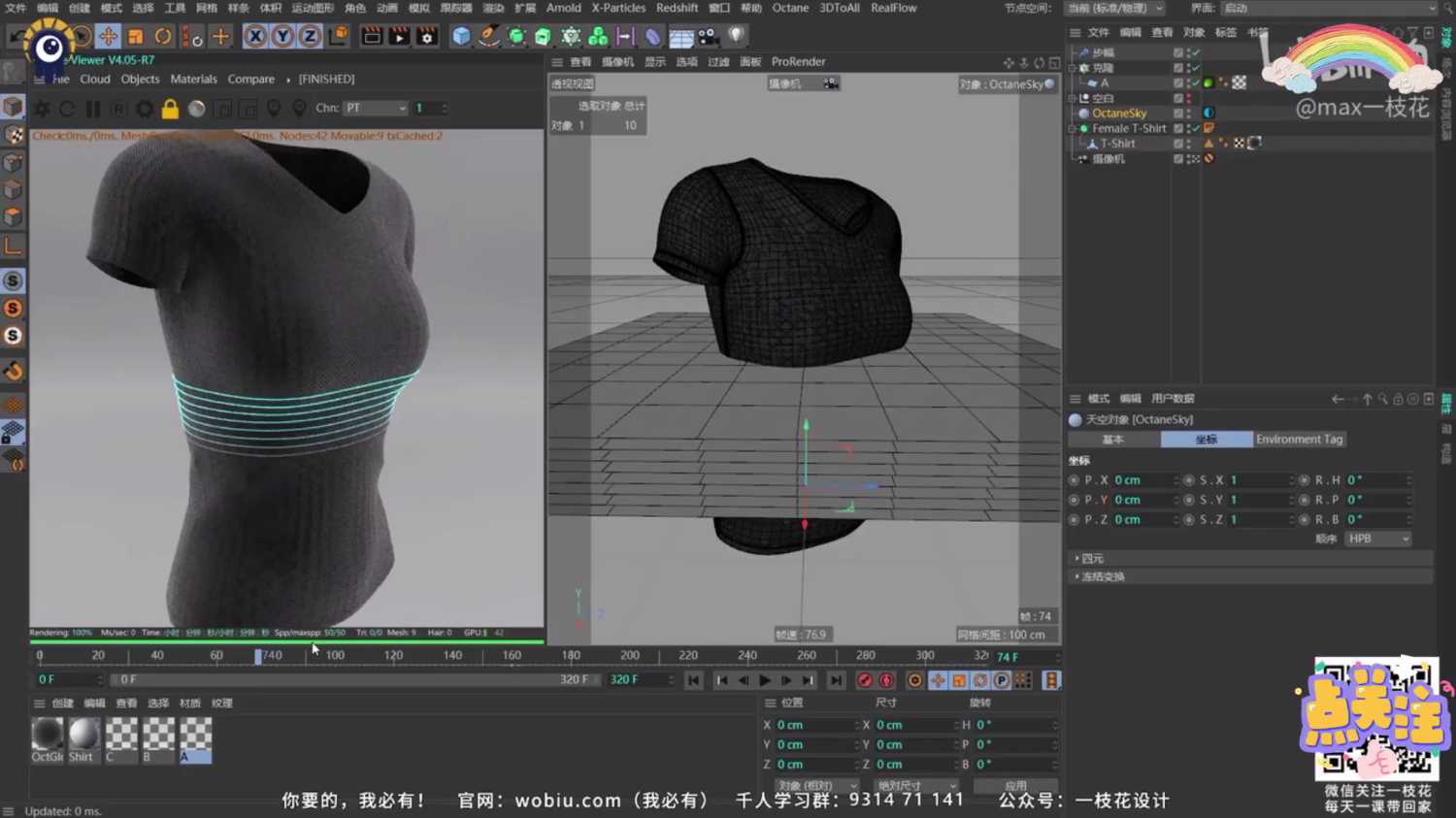Toggle Y axis lock
The height and width of the screenshot is (818, 1456).
pyautogui.click(x=282, y=37)
